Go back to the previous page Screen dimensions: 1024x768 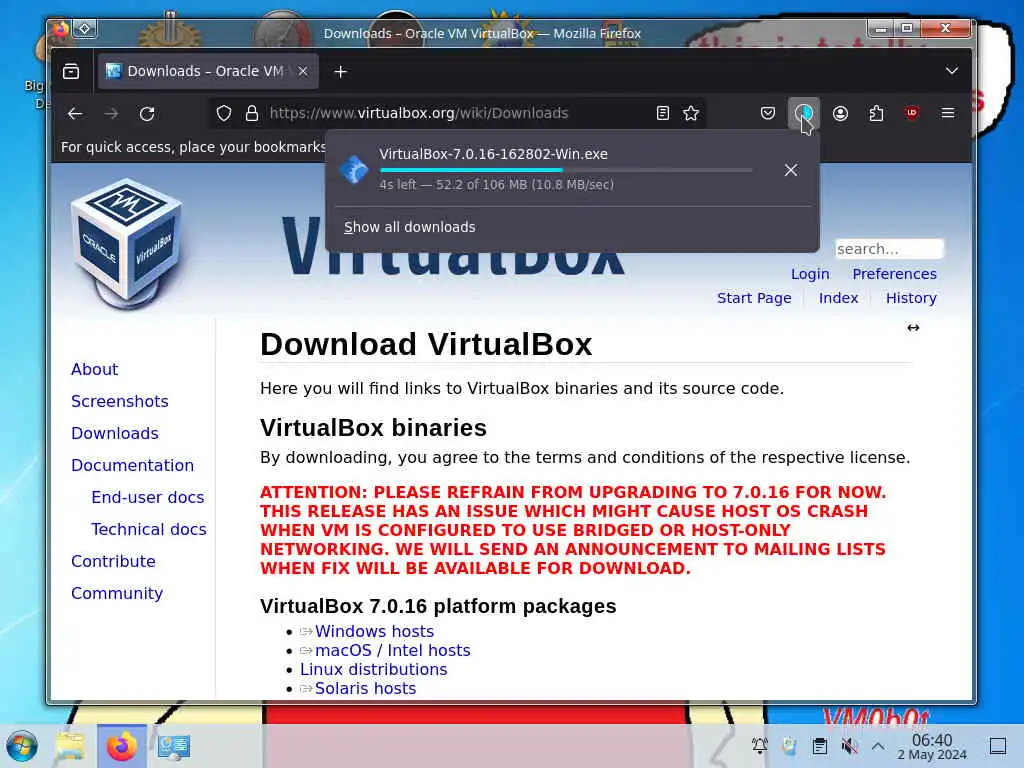tap(75, 114)
